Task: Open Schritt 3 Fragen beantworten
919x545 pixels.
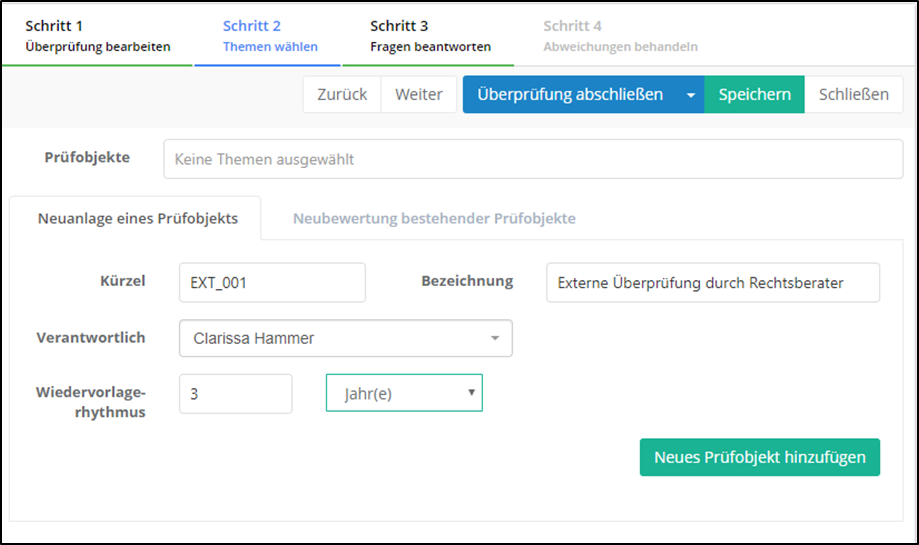Action: (429, 36)
